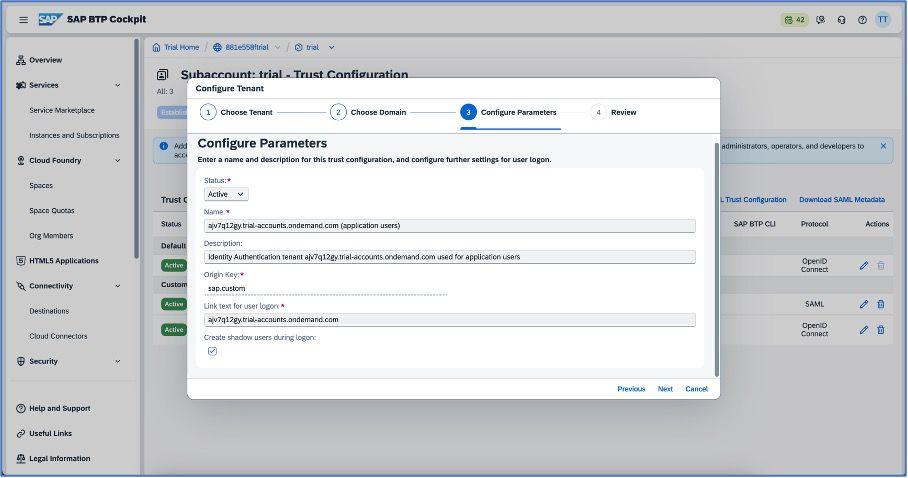Open Cloud Connectors in sidebar
This screenshot has height=478, width=908.
(58, 336)
